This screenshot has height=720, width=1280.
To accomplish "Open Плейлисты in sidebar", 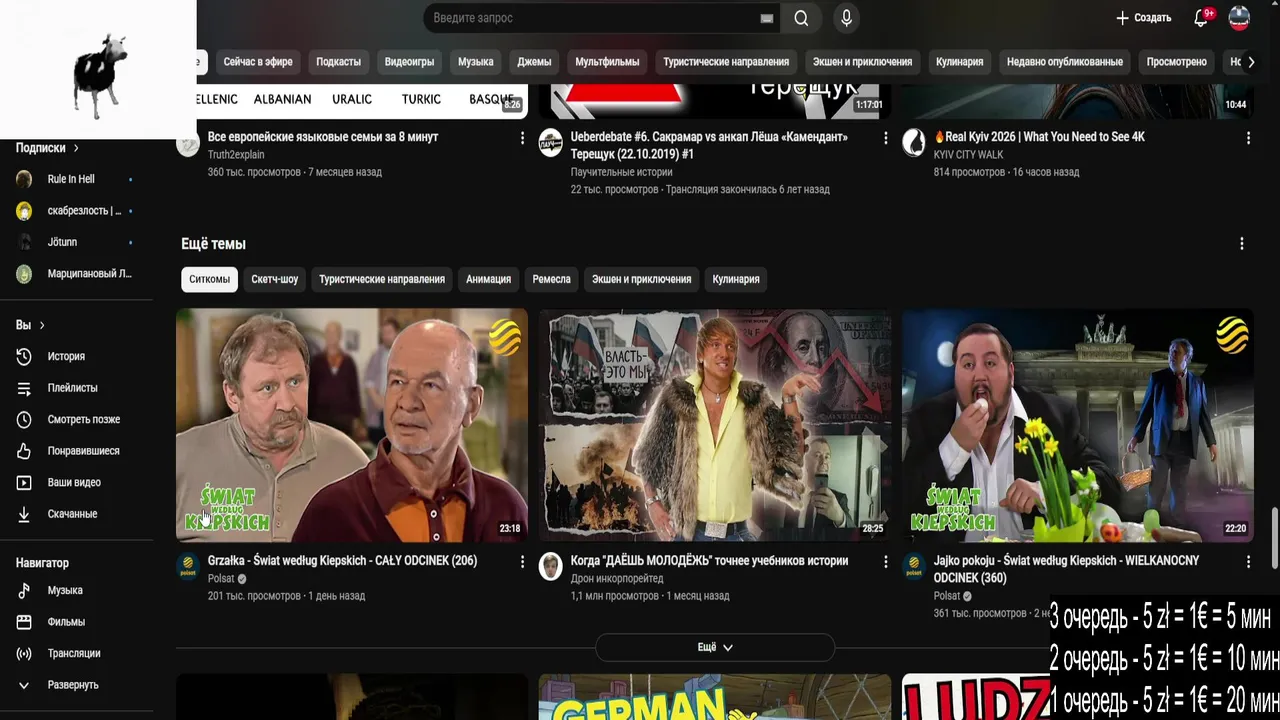I will [75, 388].
